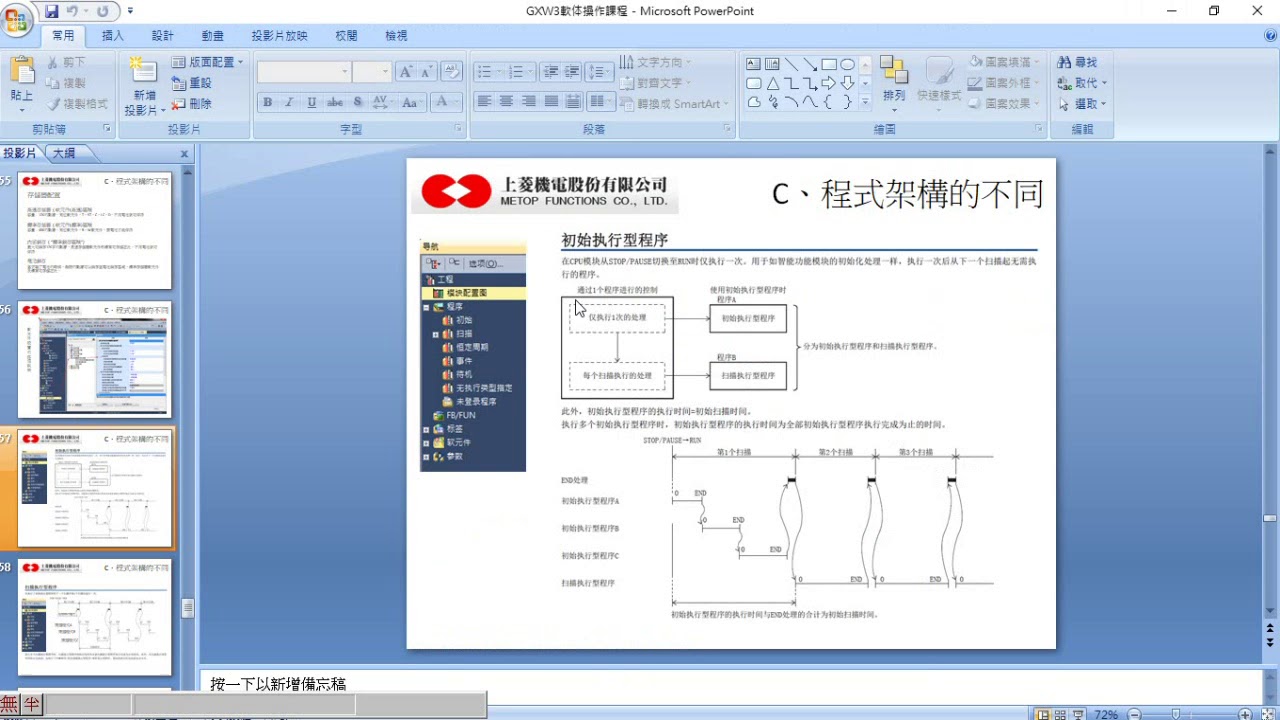Switch to Slide Sorter view in status bar
The image size is (1280, 720).
[1061, 714]
